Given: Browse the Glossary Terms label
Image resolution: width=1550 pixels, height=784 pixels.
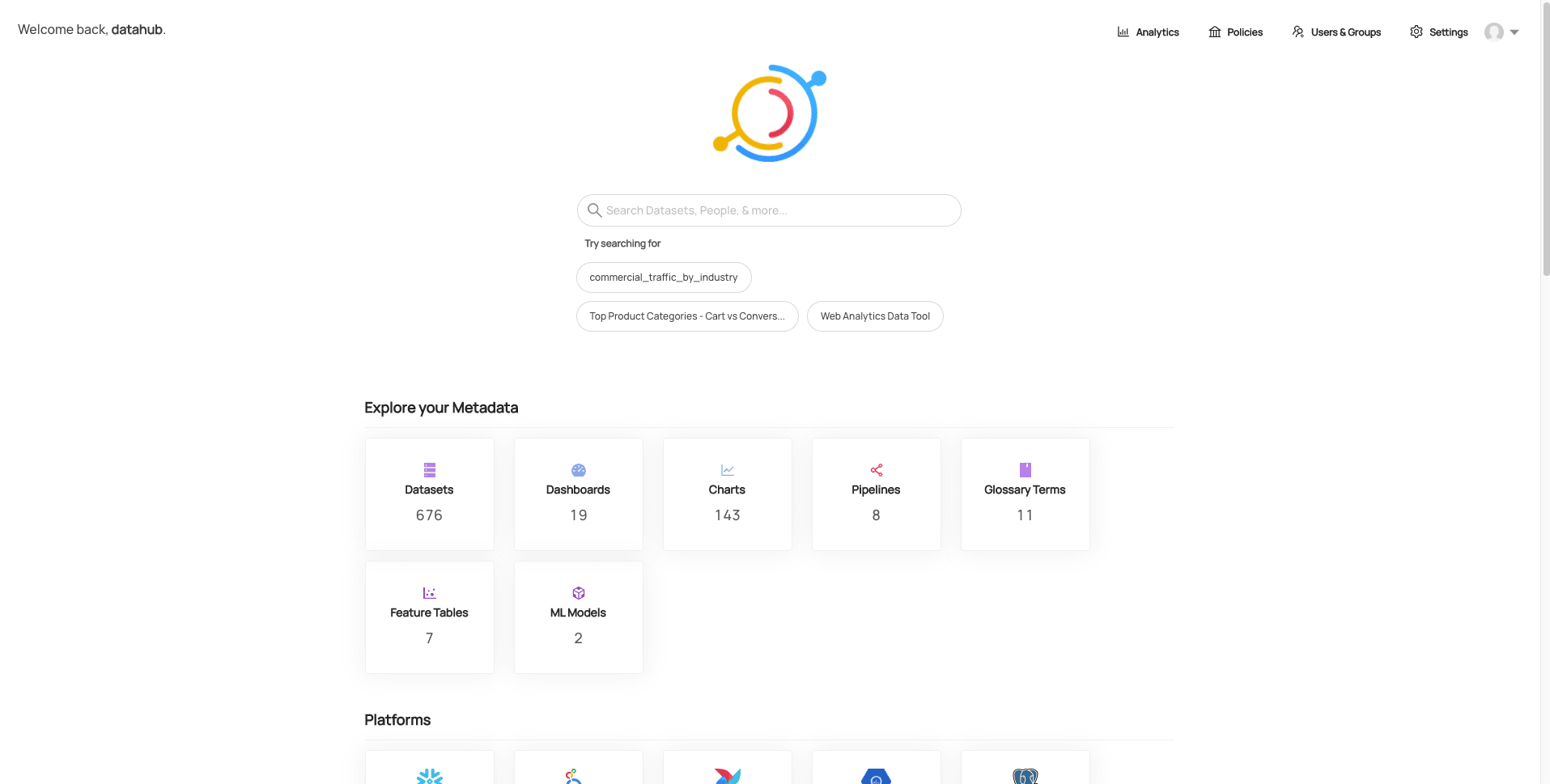Looking at the screenshot, I should 1025,489.
